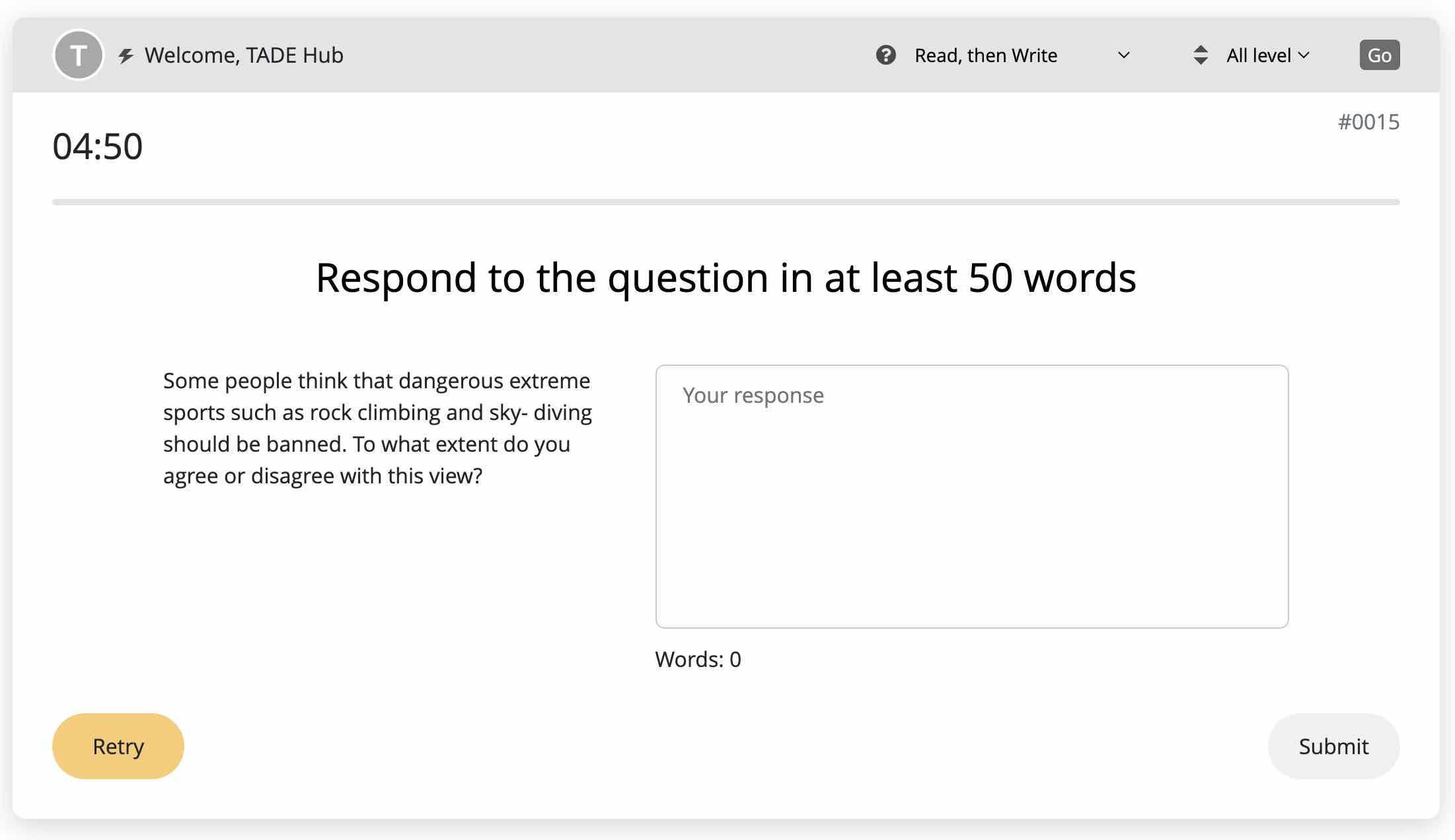Focus the Your response text area
The height and width of the screenshot is (840, 1455).
coord(972,497)
